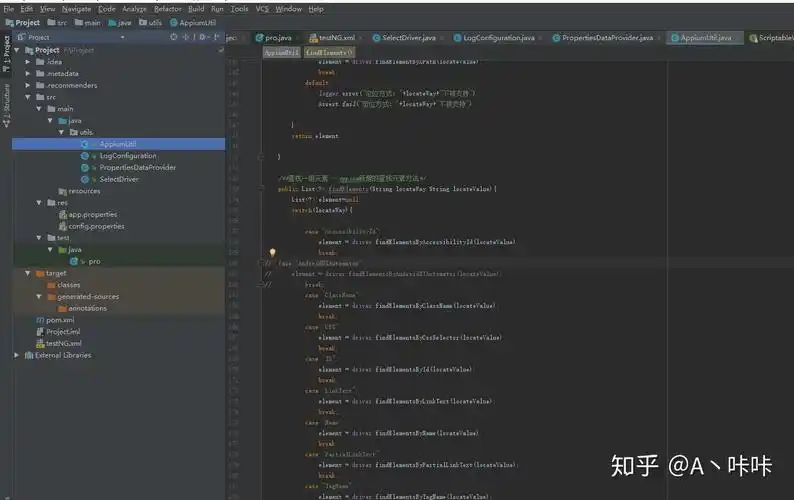Hide the Project tool window
The width and height of the screenshot is (794, 500).
(x=217, y=37)
